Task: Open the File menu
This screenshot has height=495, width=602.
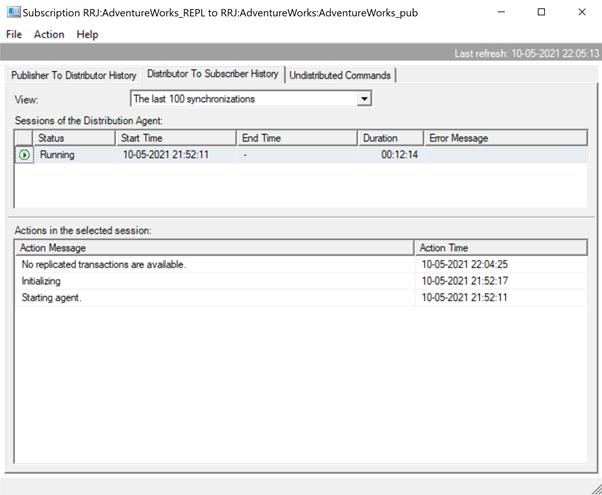Action: 14,35
